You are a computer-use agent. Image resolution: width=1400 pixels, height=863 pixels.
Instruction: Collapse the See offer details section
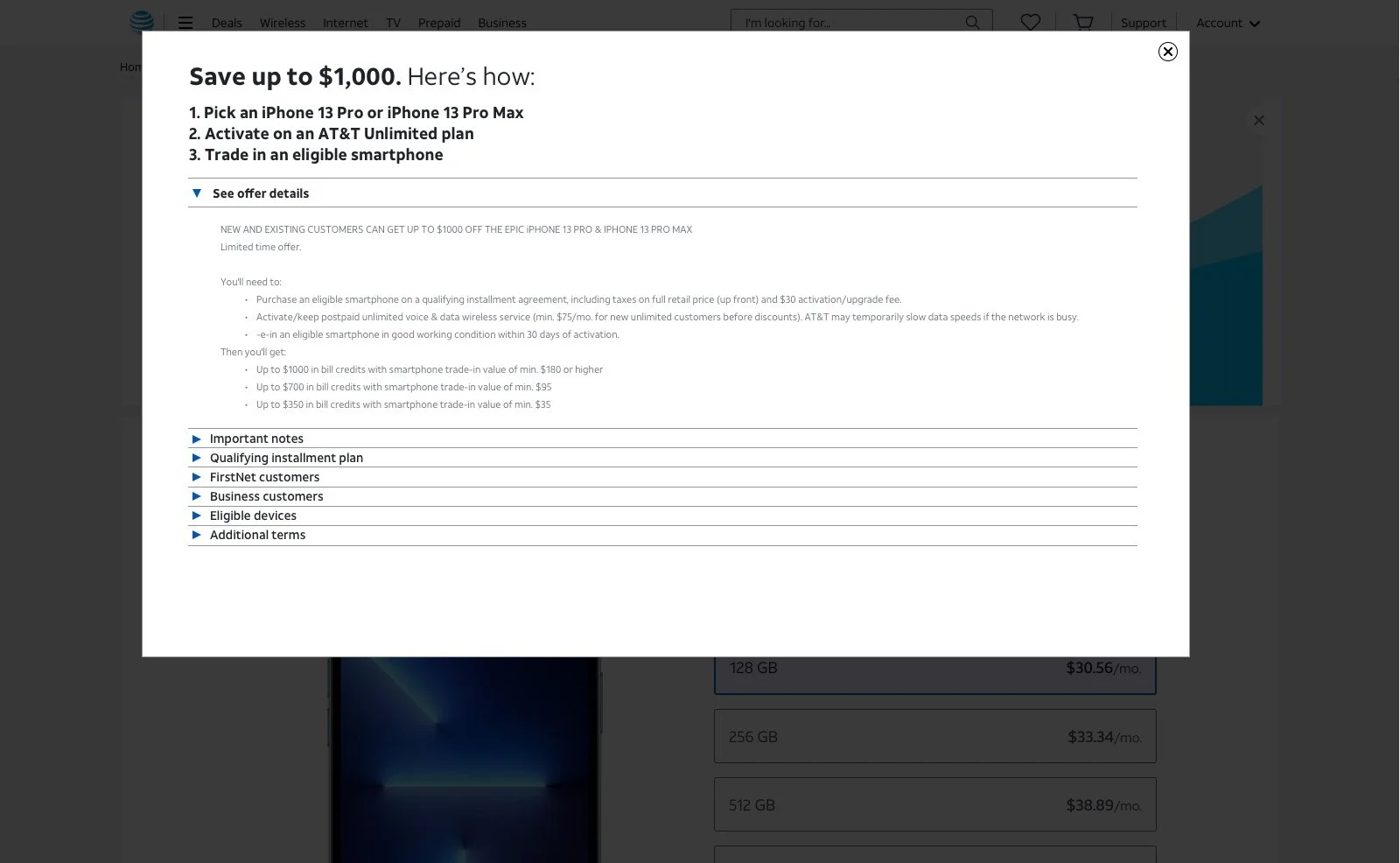(662, 193)
